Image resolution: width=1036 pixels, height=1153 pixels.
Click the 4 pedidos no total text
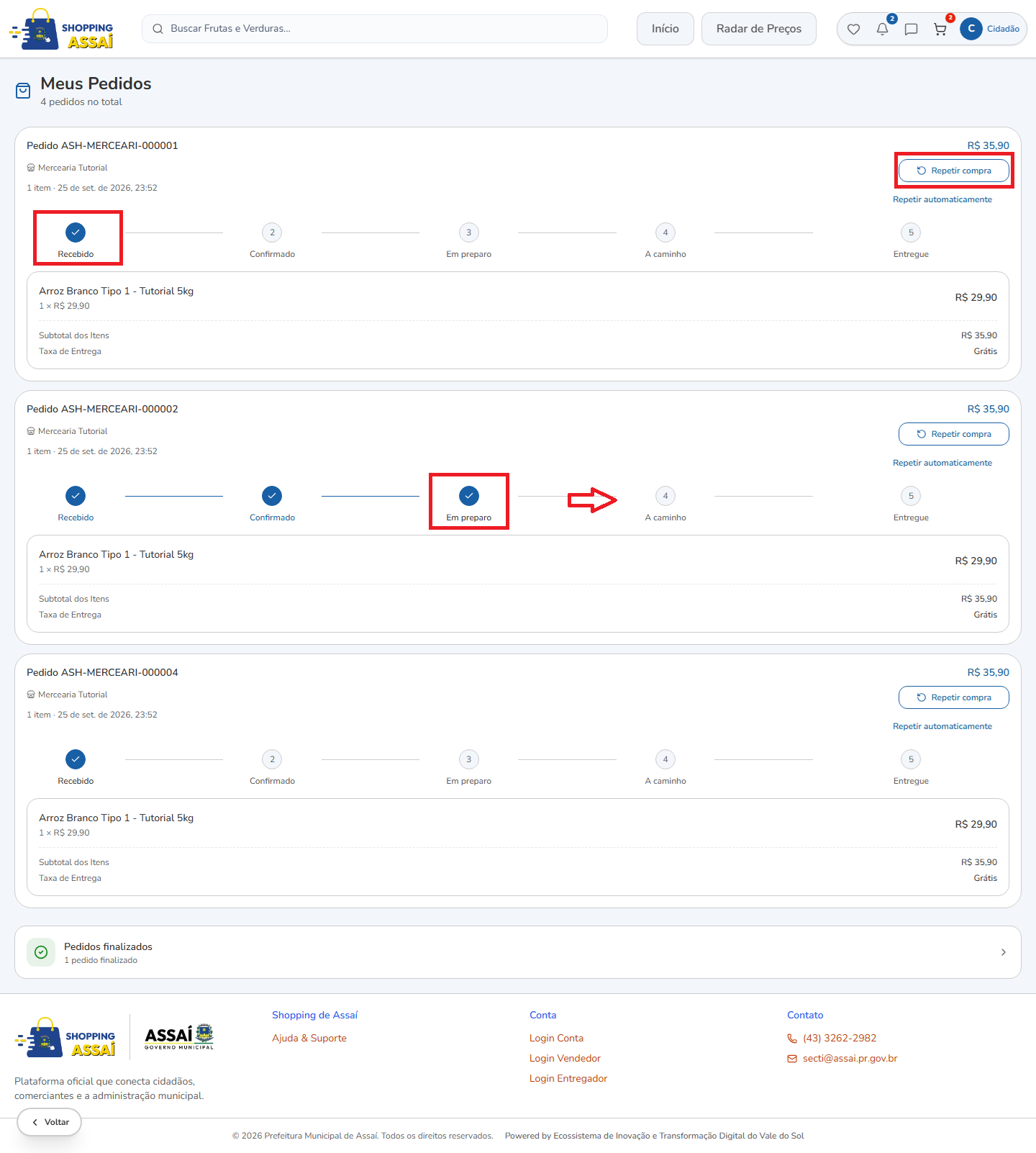pos(81,101)
